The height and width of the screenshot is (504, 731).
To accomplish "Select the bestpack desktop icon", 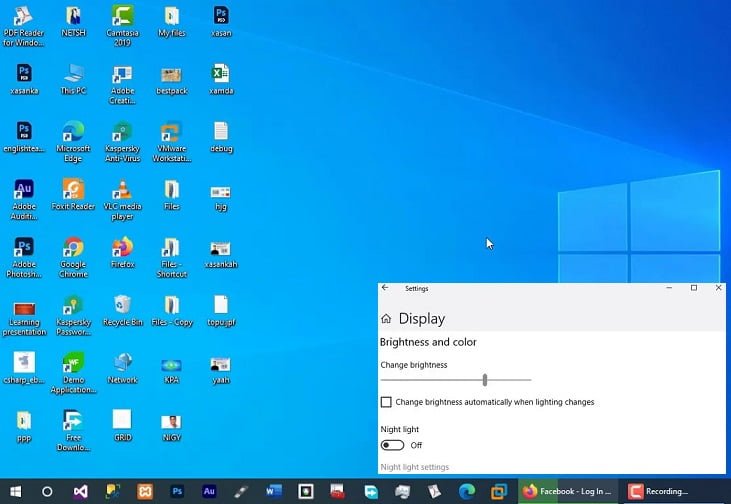I will coord(172,80).
